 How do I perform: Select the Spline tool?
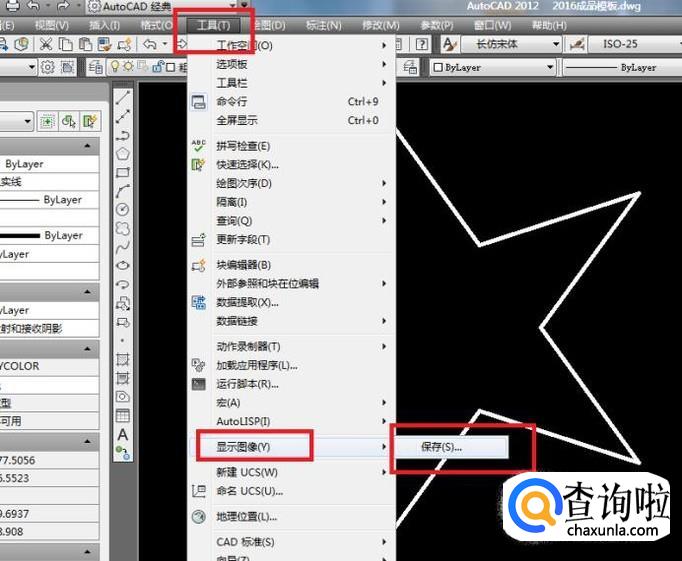(123, 247)
